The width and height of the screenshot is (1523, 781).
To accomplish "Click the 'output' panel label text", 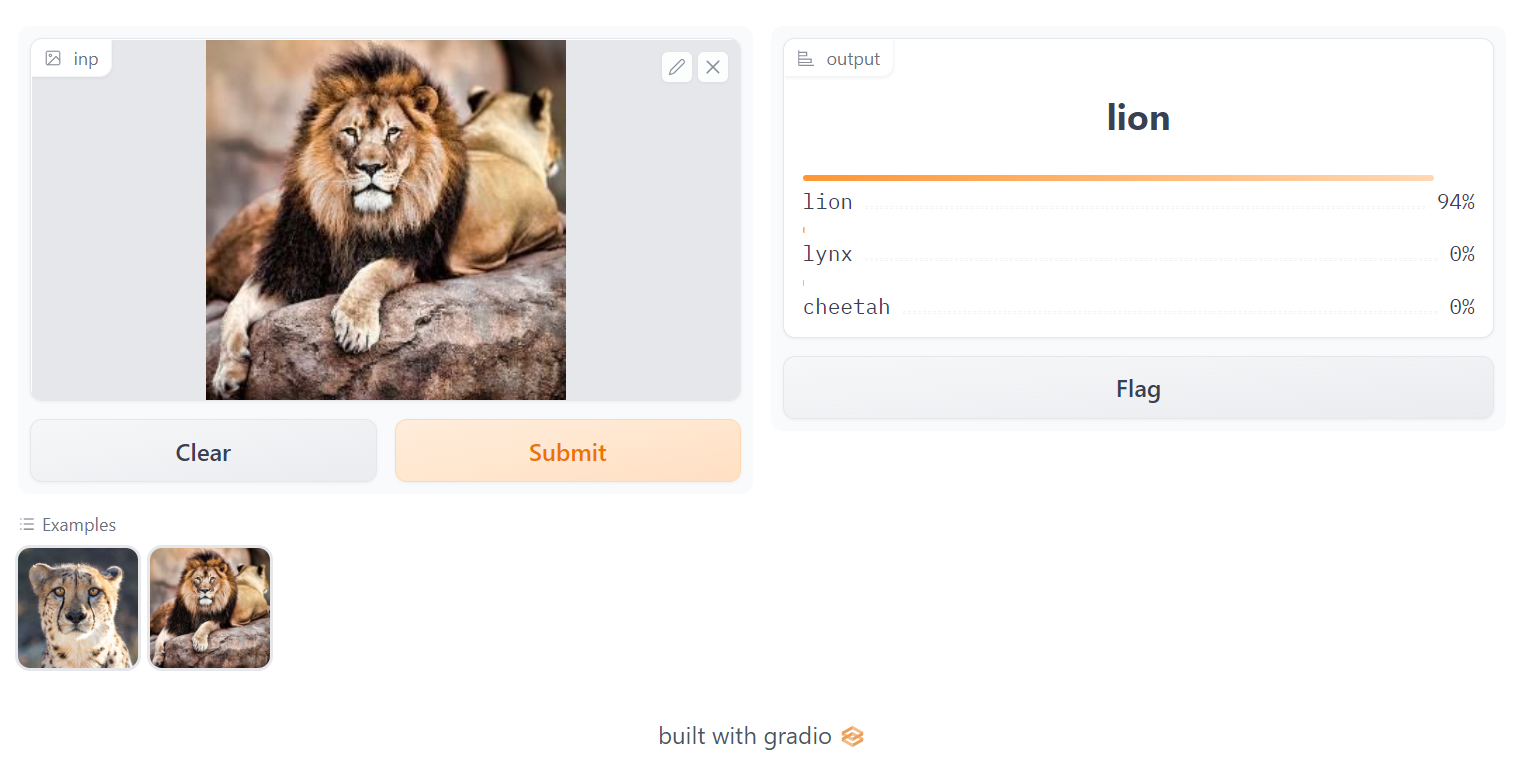I will tap(853, 59).
